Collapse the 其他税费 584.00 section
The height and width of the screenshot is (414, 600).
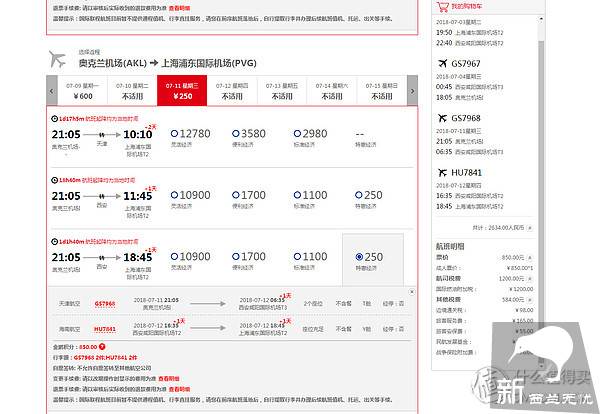click(530, 300)
